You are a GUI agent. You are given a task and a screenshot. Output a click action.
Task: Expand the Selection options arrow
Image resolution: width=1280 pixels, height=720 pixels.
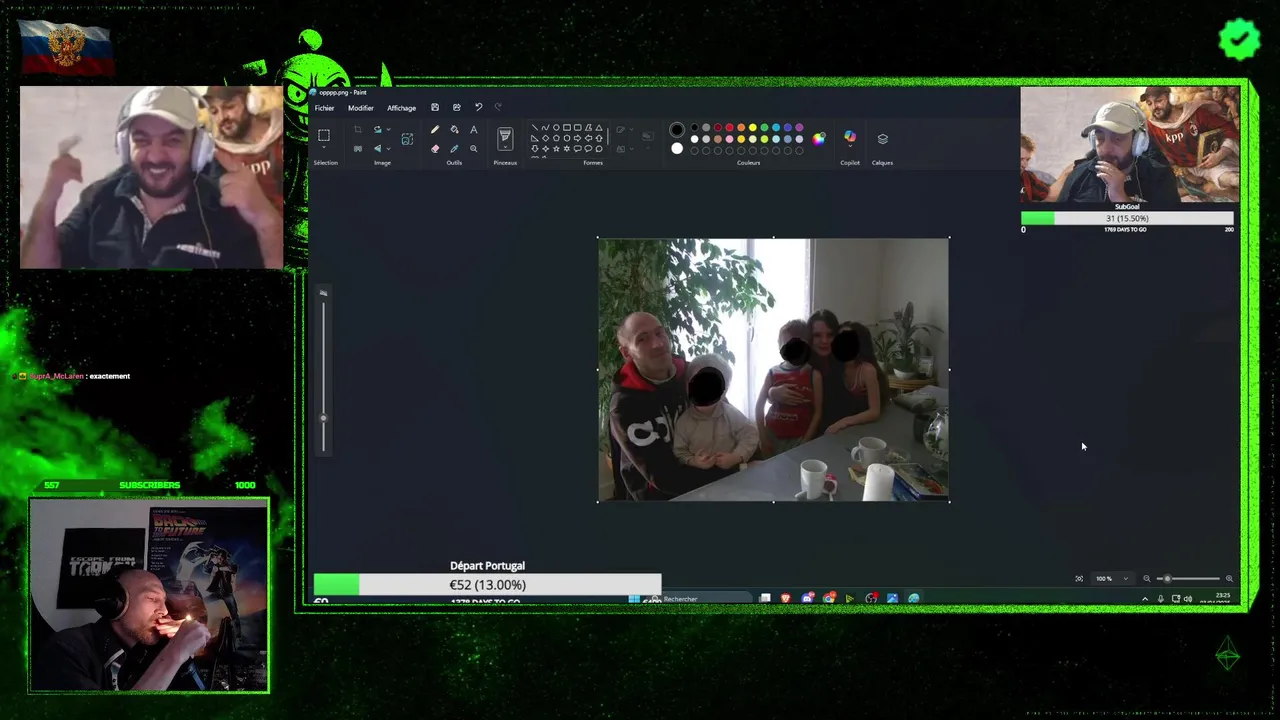pos(324,147)
